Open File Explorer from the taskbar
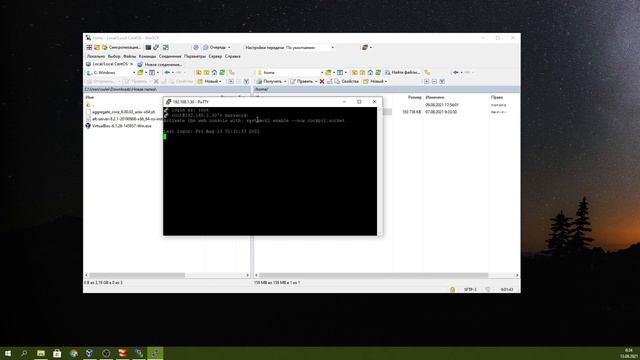The height and width of the screenshot is (360, 640). coord(41,353)
